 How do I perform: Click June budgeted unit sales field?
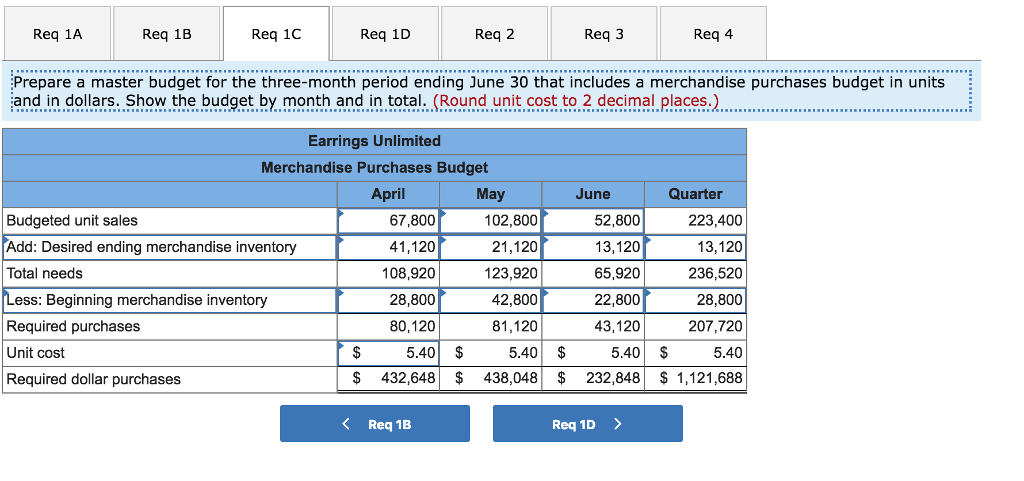pyautogui.click(x=593, y=221)
